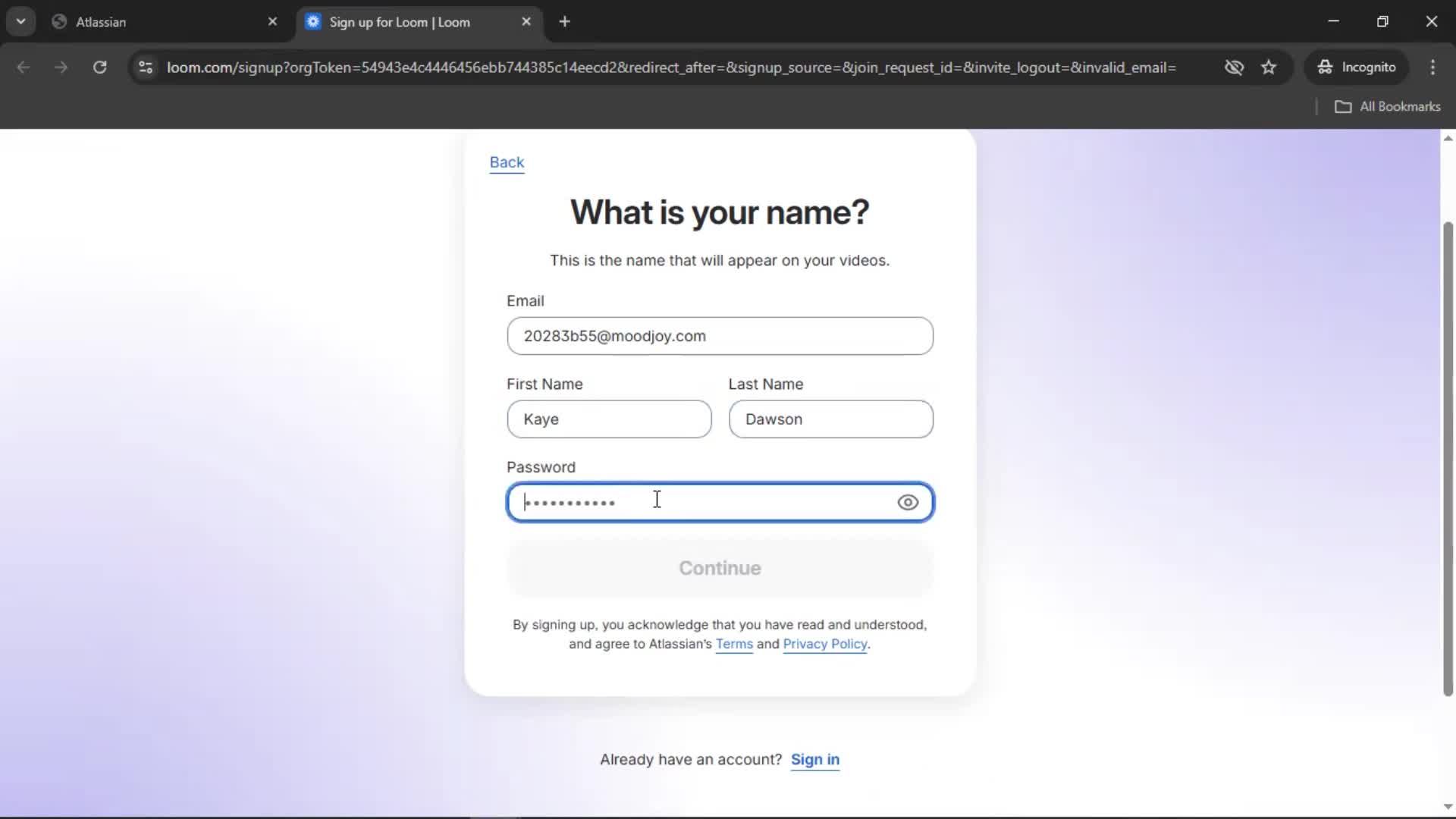
Task: Bookmark this page with star icon
Action: [x=1269, y=67]
